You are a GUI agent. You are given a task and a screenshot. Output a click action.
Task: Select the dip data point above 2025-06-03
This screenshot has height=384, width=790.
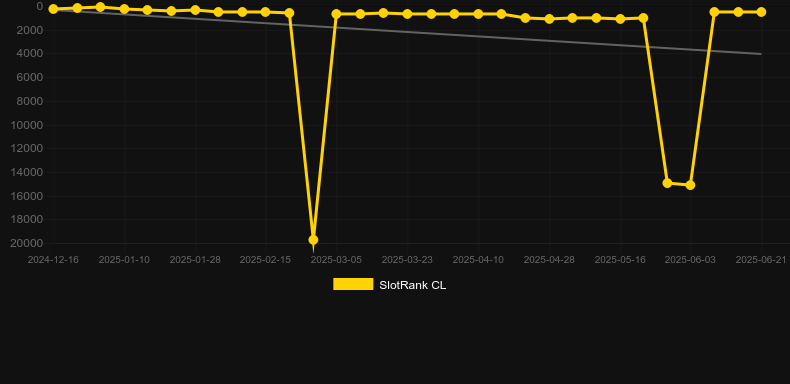click(690, 185)
